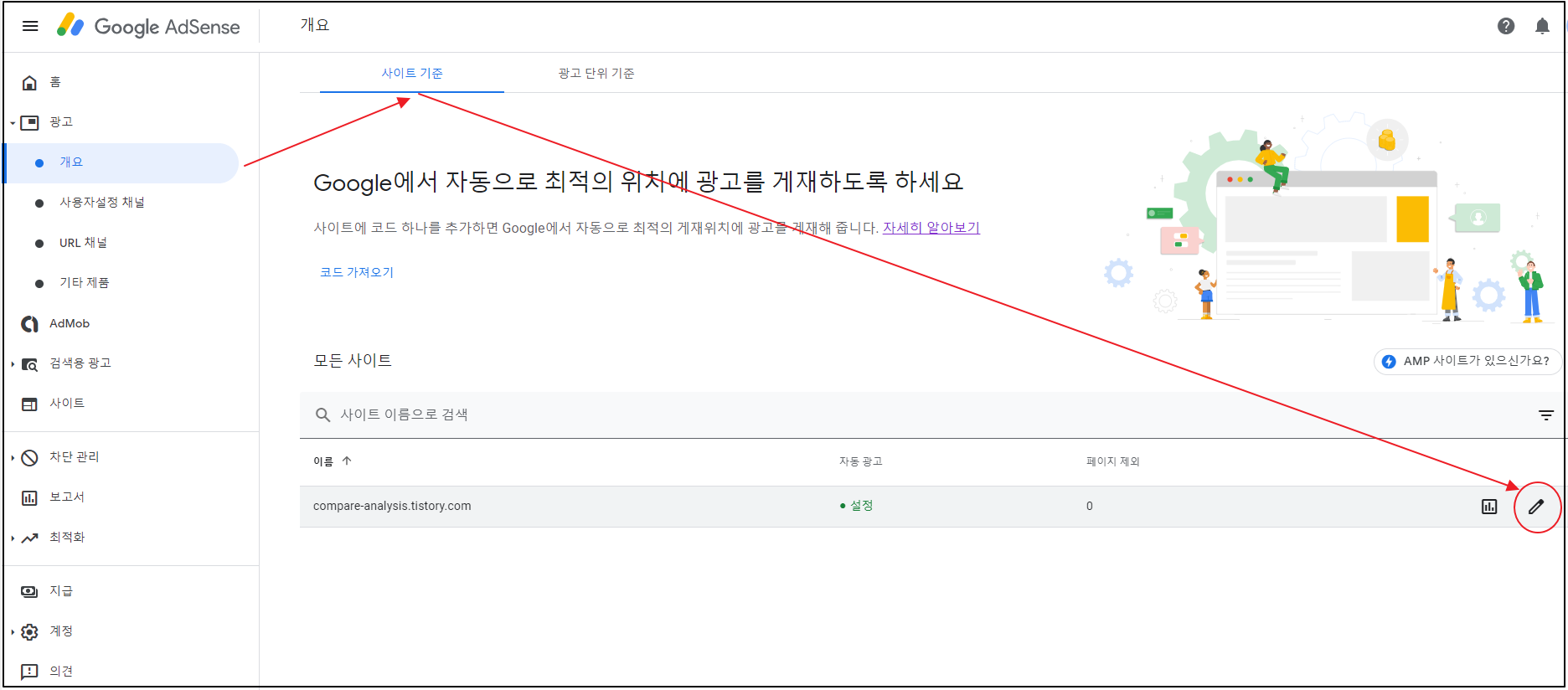
Task: Click the 모든 사이트 heading
Action: [x=353, y=361]
